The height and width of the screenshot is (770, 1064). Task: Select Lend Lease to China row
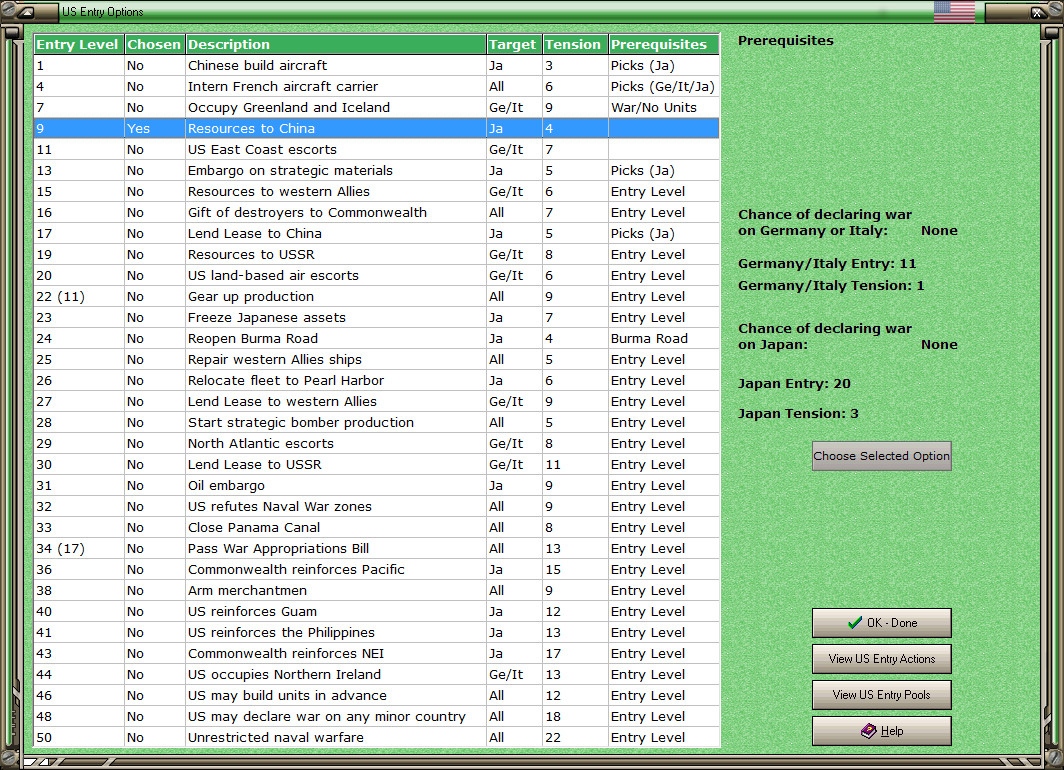point(377,234)
